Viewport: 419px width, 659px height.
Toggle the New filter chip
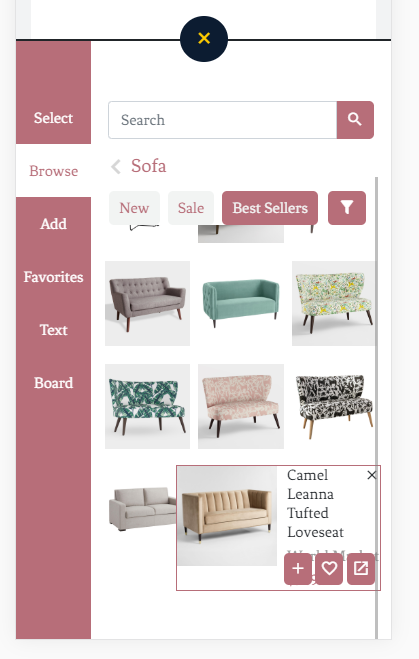pyautogui.click(x=134, y=208)
